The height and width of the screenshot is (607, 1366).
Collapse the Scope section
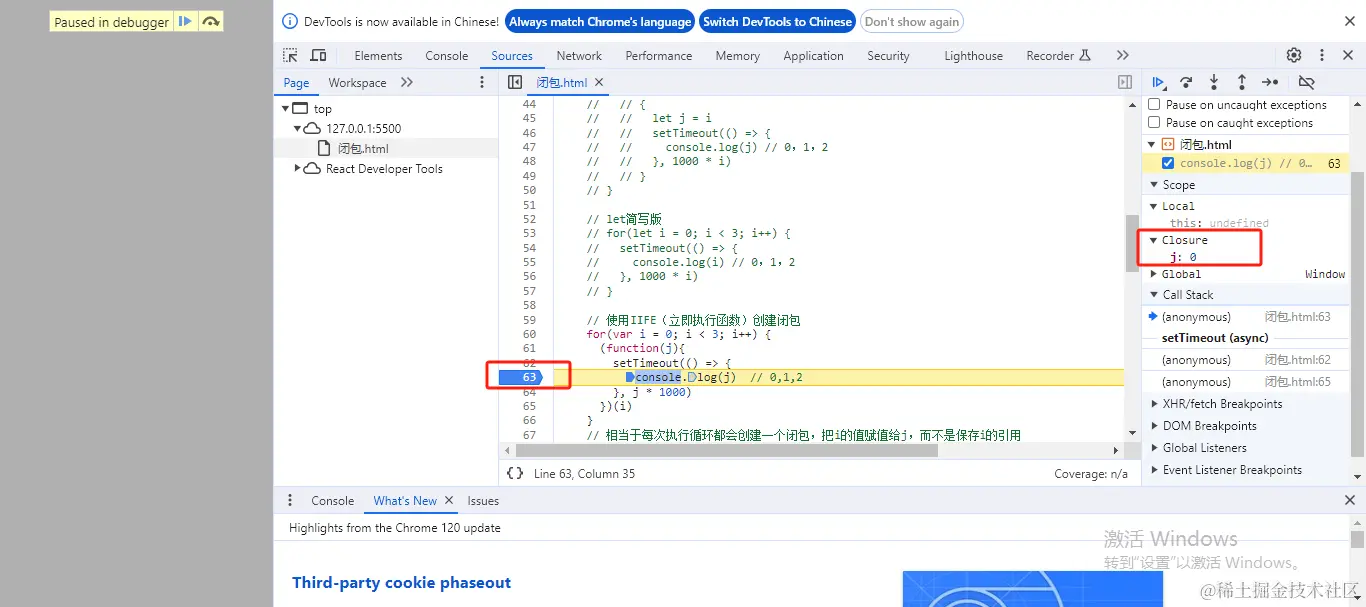[1152, 185]
